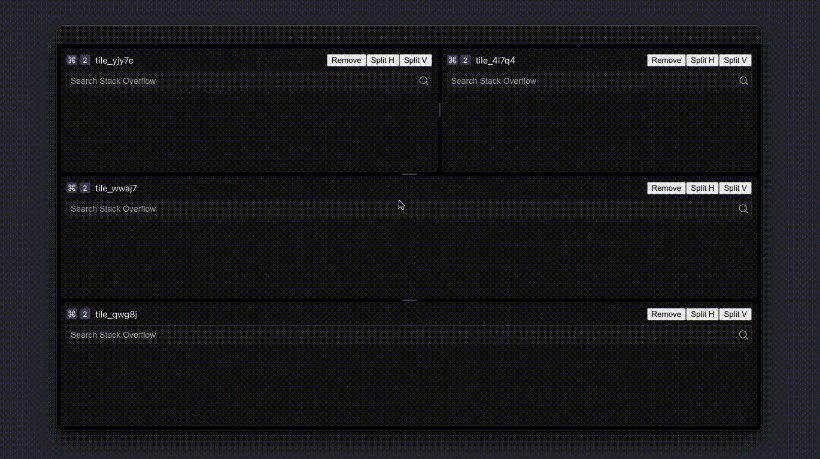Viewport: 820px width, 459px height.
Task: Focus the Search Stack Overflow field in tile_yjy7c
Action: (240, 81)
